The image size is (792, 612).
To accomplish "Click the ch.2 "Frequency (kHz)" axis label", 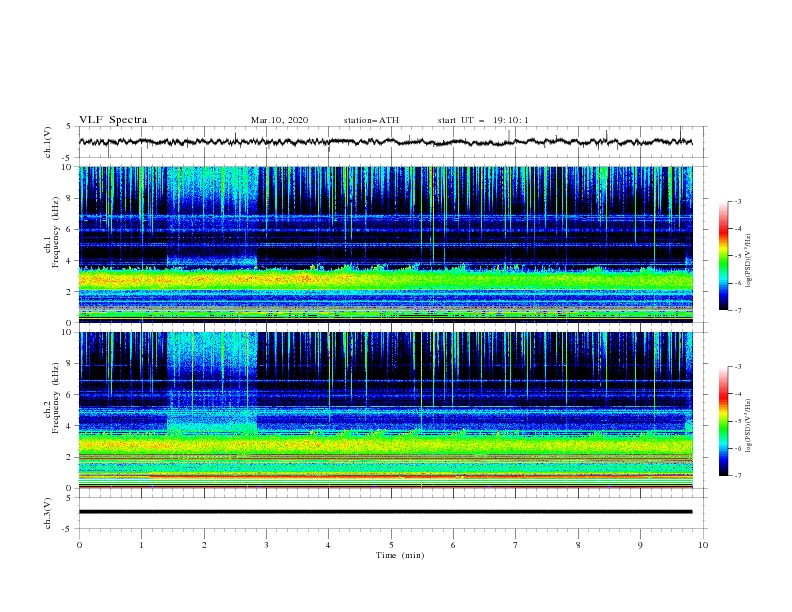I will [x=57, y=398].
